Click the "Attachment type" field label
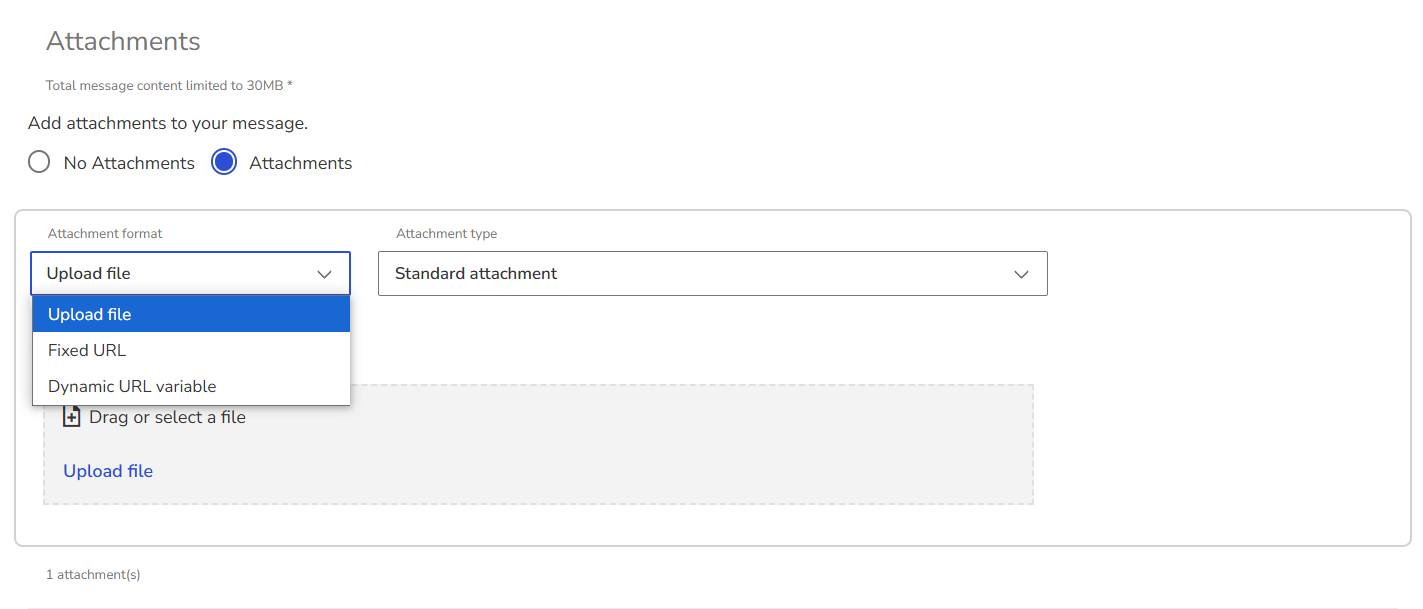 (446, 233)
